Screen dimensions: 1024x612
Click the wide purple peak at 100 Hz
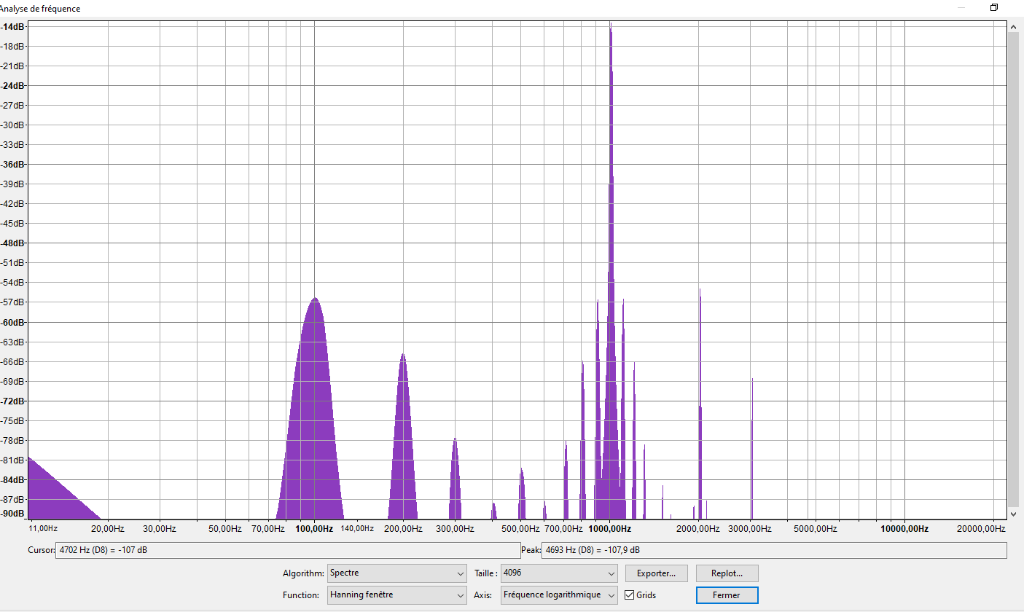pyautogui.click(x=314, y=400)
